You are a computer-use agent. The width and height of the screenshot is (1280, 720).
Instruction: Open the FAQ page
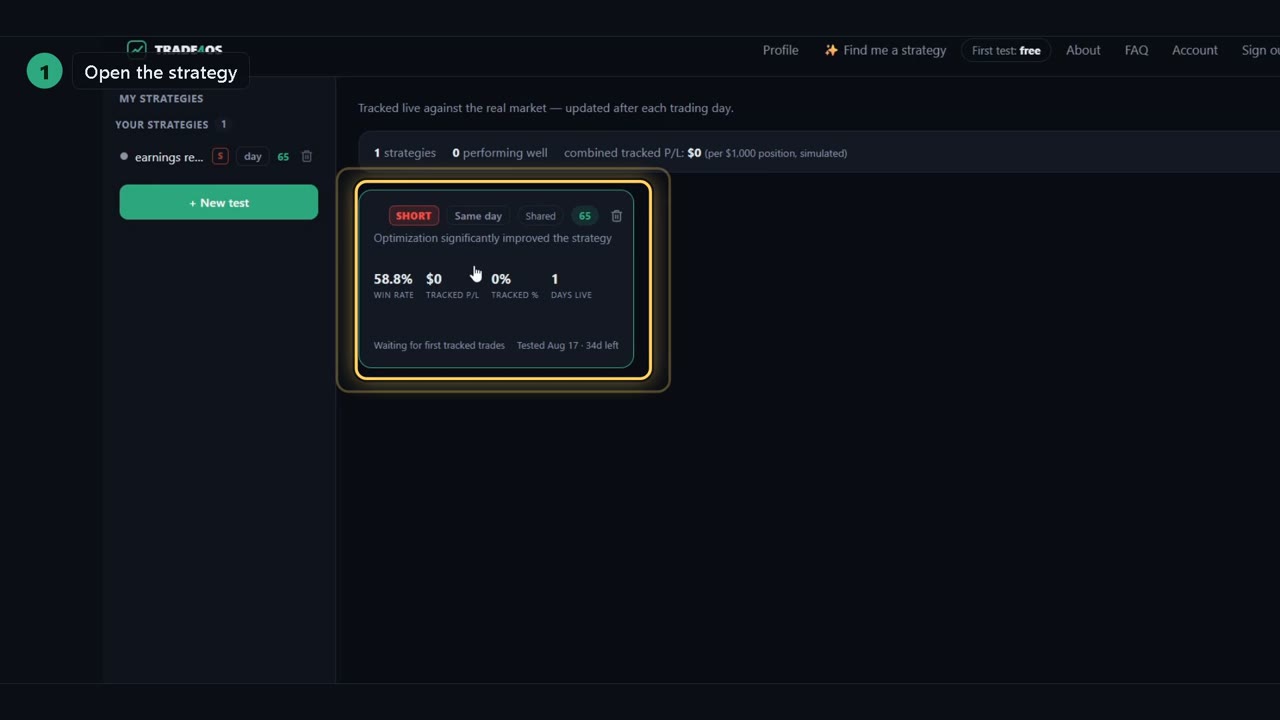click(1136, 50)
